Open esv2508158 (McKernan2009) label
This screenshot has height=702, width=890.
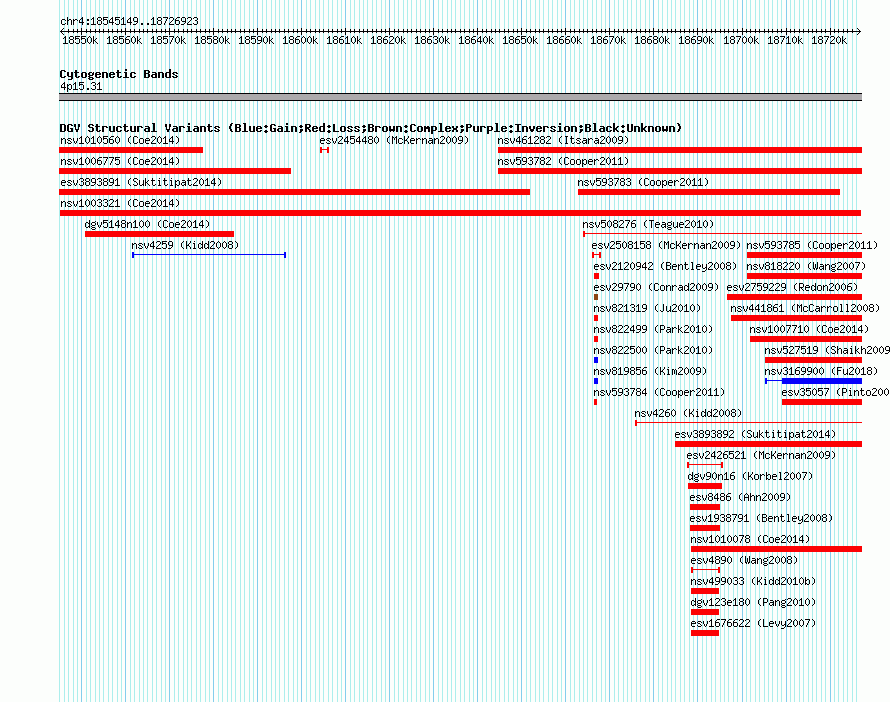(x=666, y=245)
